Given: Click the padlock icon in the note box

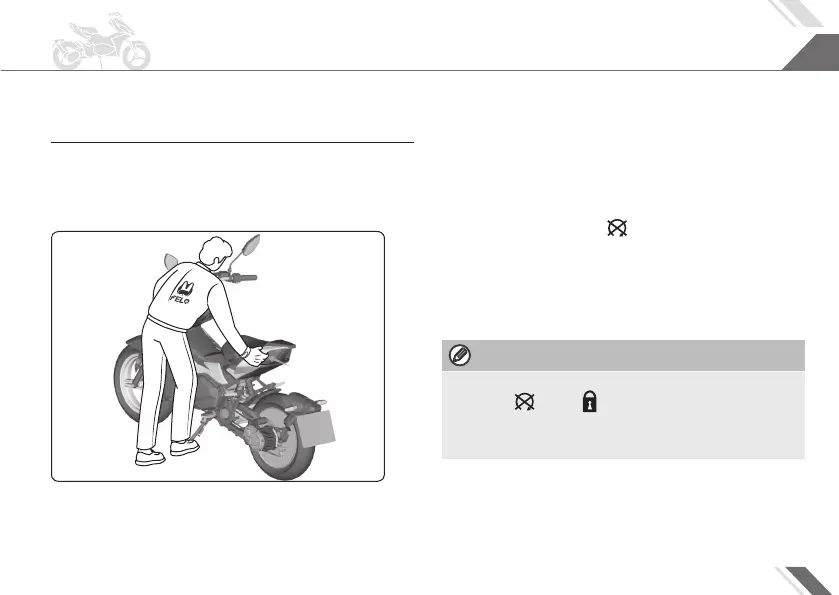Looking at the screenshot, I should pyautogui.click(x=589, y=401).
